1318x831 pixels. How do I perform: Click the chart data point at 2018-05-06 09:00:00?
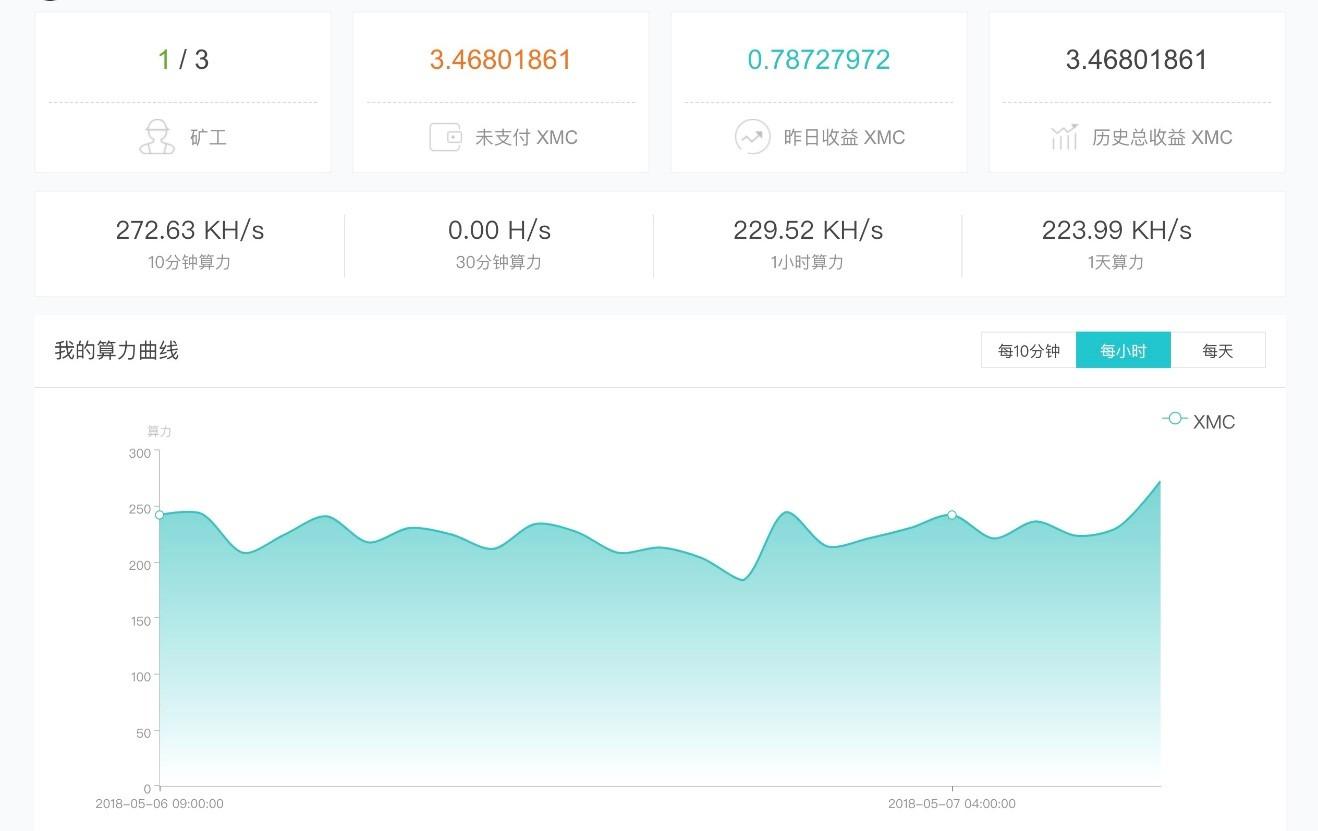[159, 515]
